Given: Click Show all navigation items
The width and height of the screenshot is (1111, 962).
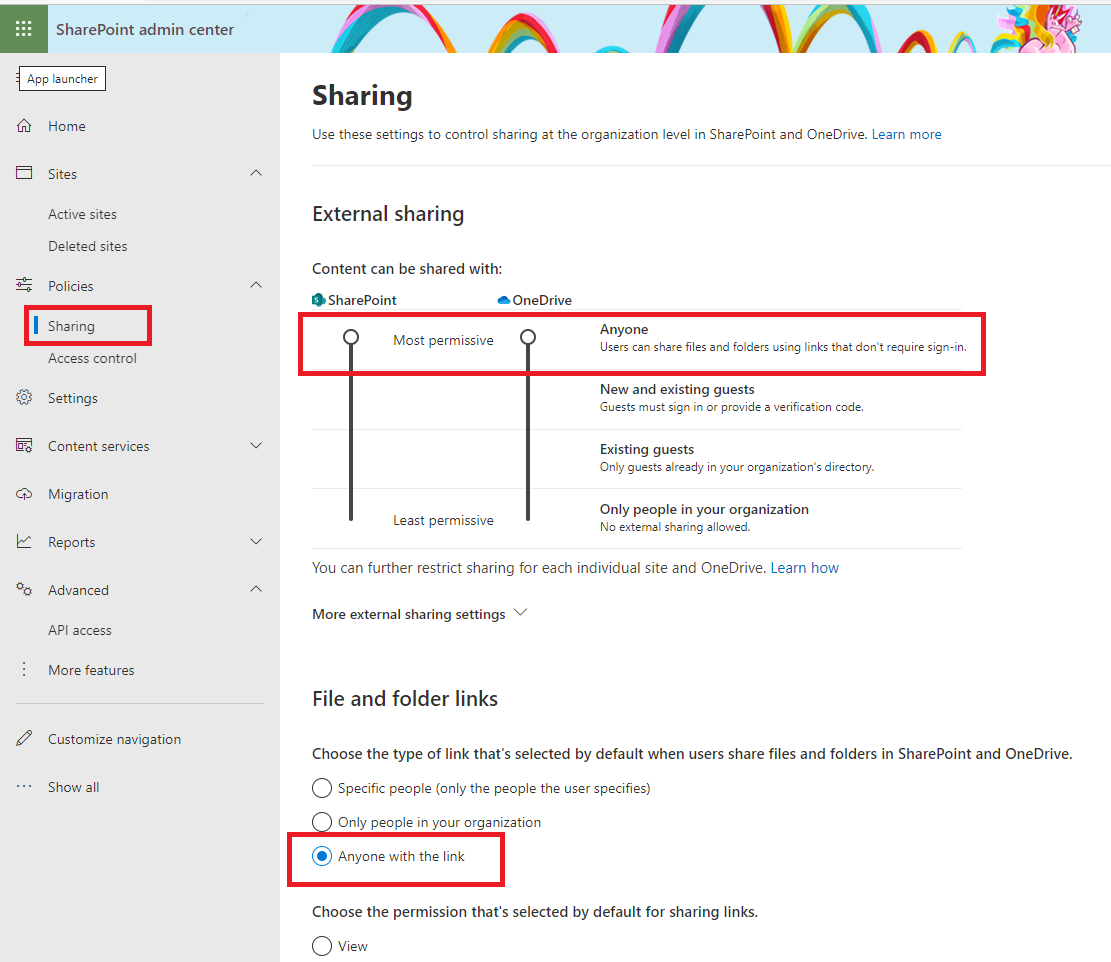Looking at the screenshot, I should pyautogui.click(x=74, y=787).
